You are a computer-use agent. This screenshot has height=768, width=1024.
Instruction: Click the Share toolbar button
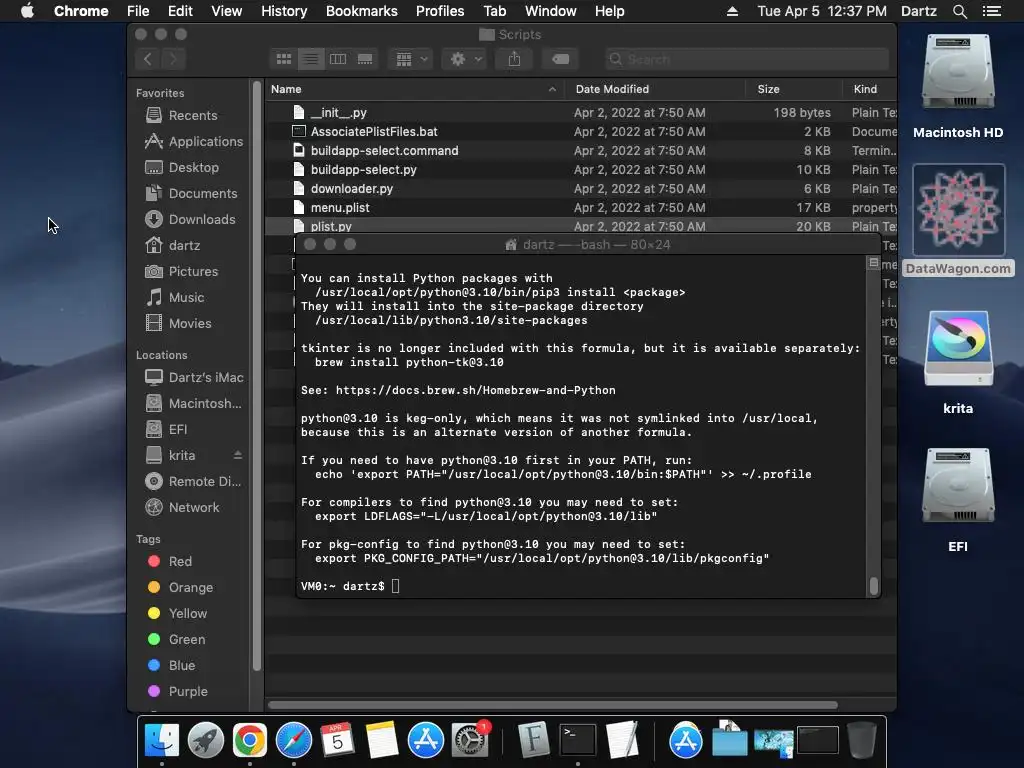click(515, 59)
